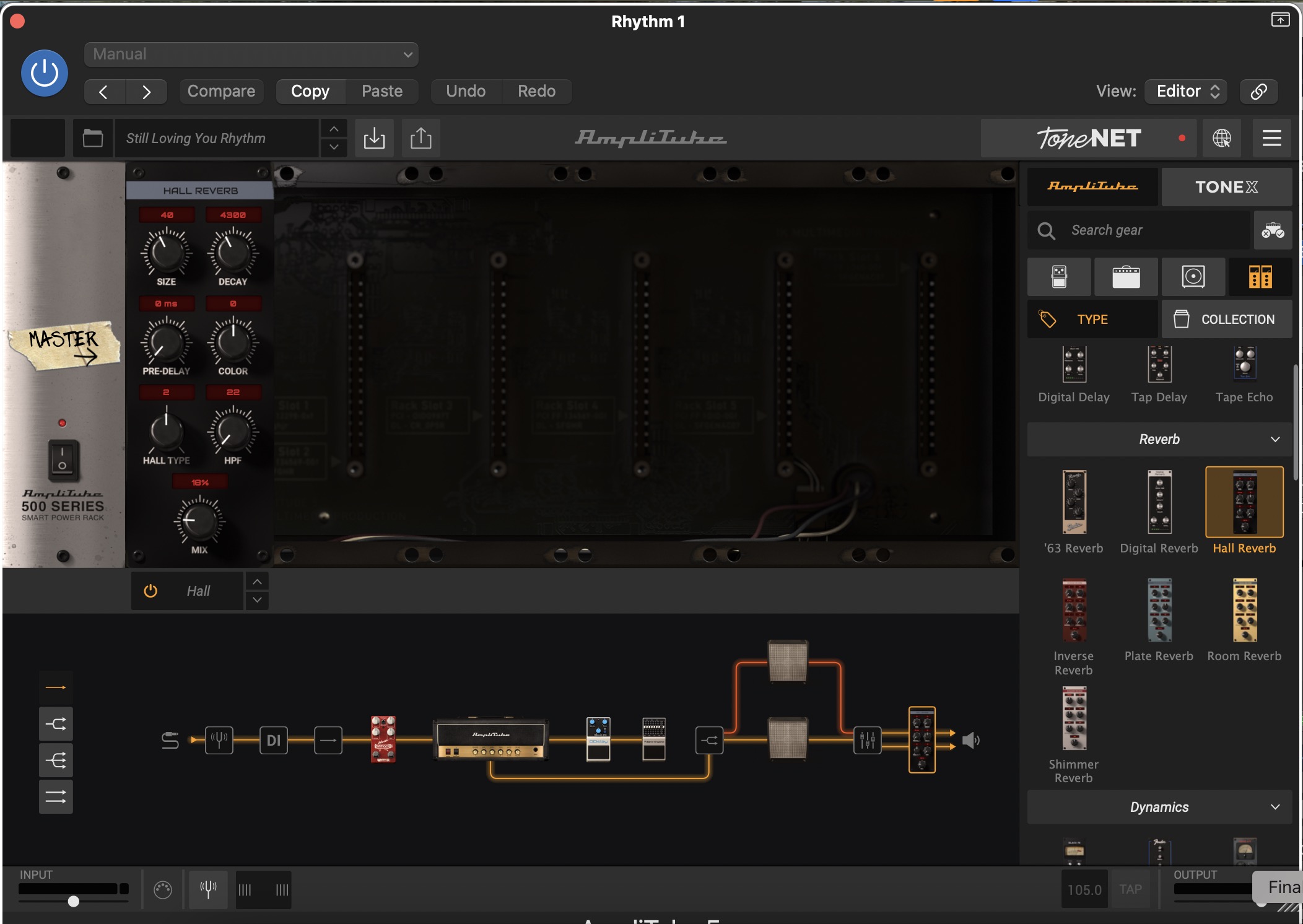Click the PRE-DELAY knob
This screenshot has width=1303, height=924.
[x=166, y=342]
